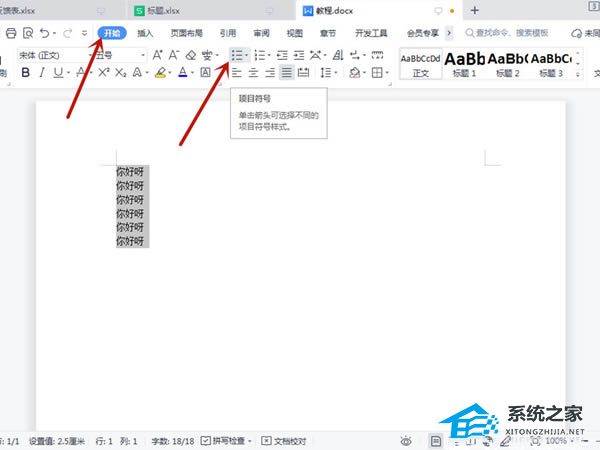
Task: Click the Redo arrow icon
Action: (67, 33)
